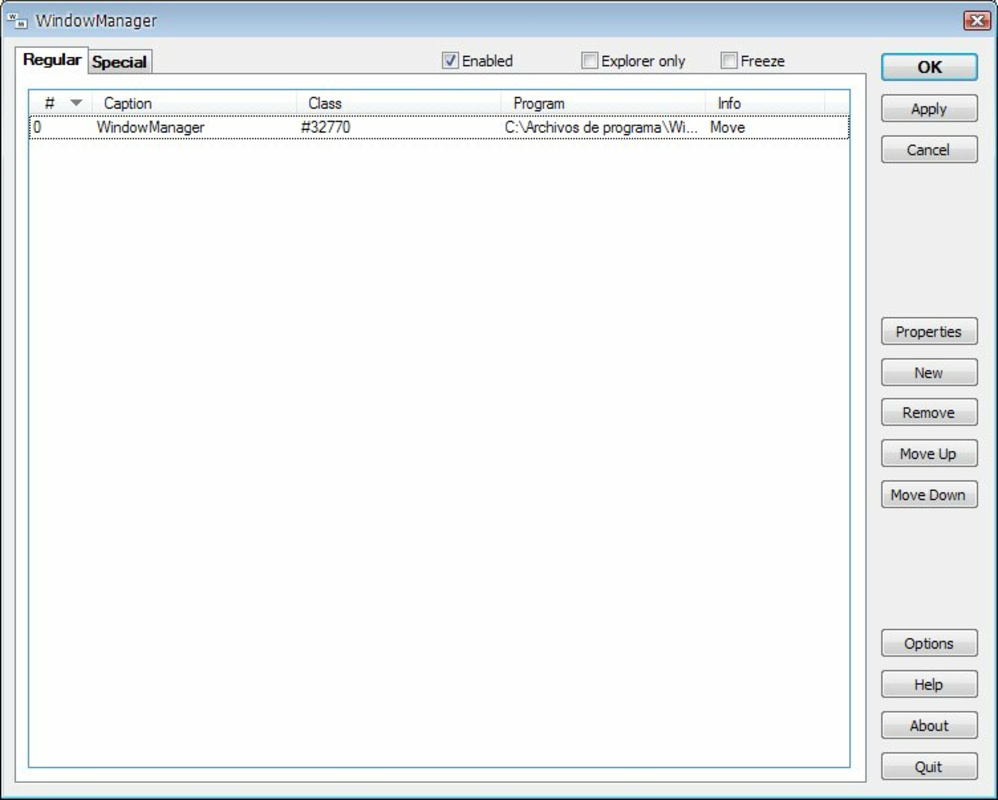Click the Caption column header

click(128, 104)
